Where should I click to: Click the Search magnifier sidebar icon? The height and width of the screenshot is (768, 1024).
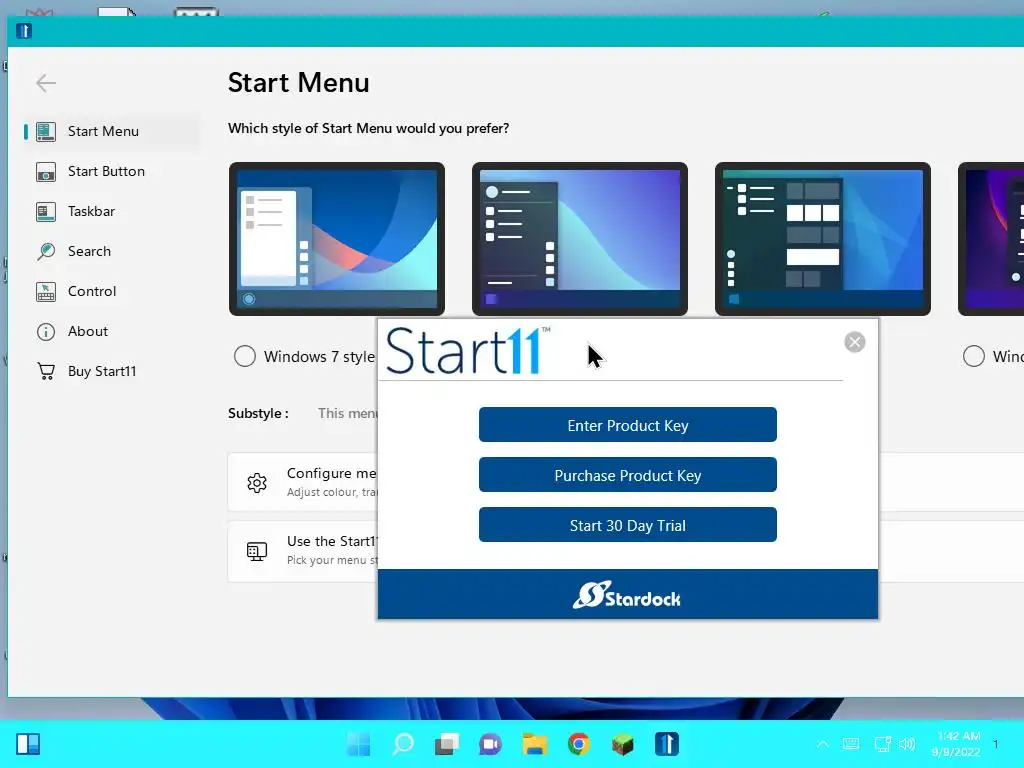coord(46,251)
